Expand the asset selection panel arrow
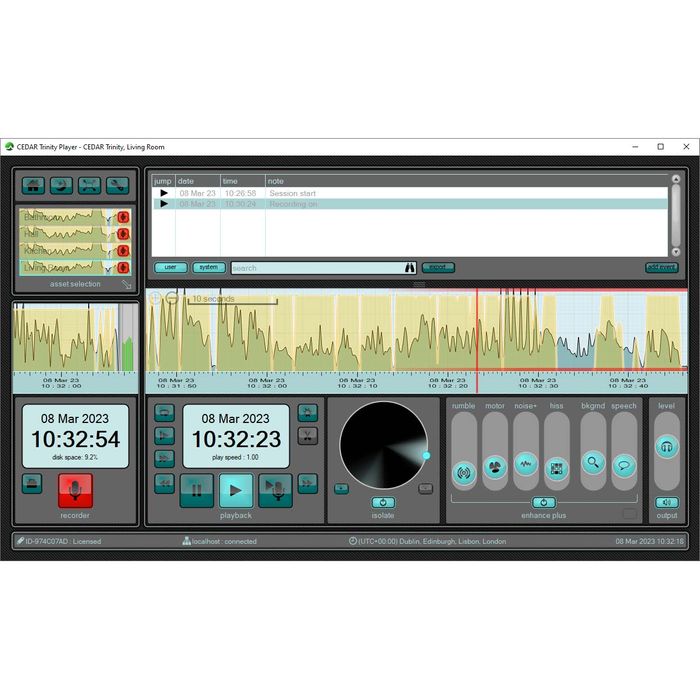This screenshot has height=700, width=700. tap(127, 284)
